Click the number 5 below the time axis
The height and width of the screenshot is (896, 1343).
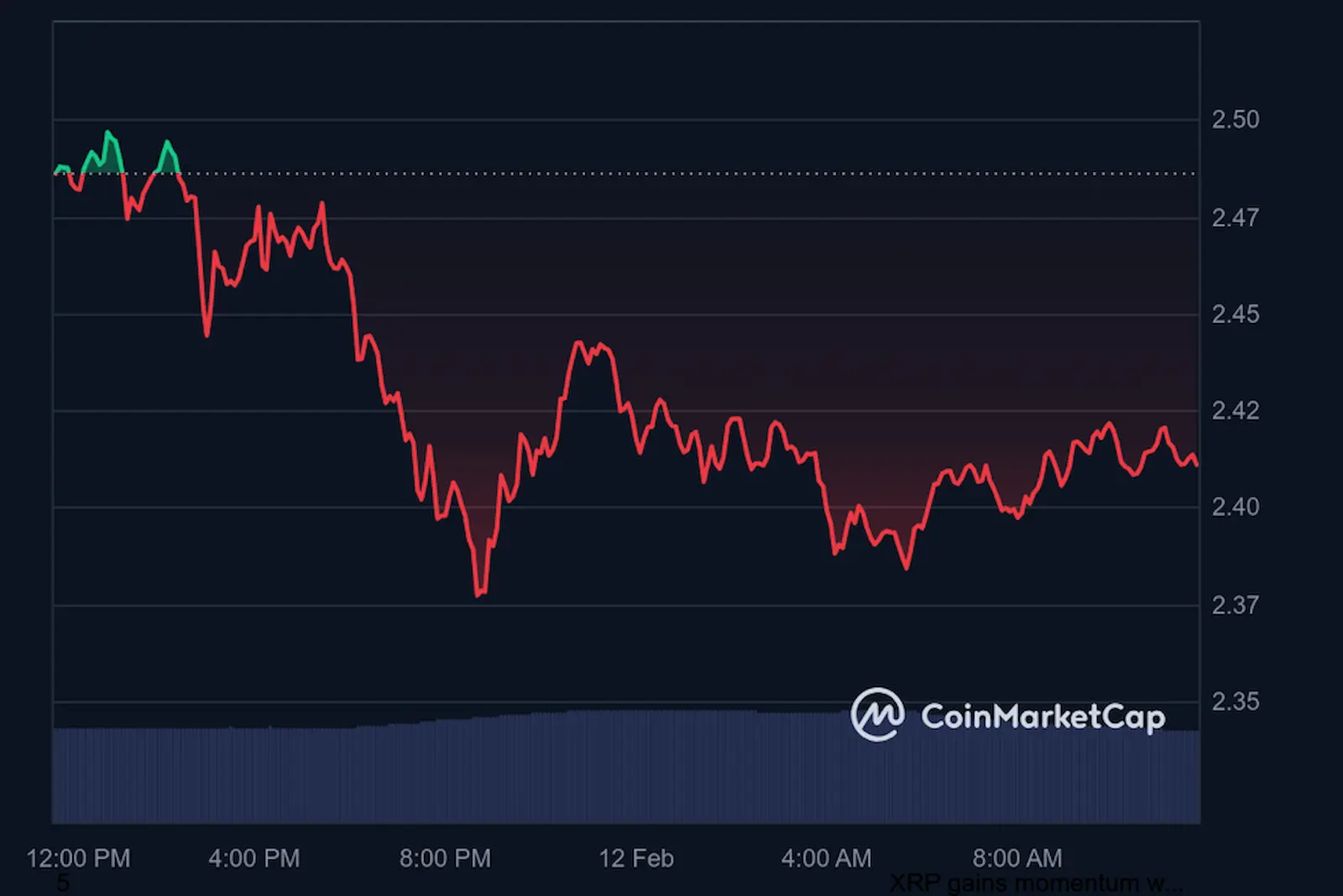pos(63,883)
